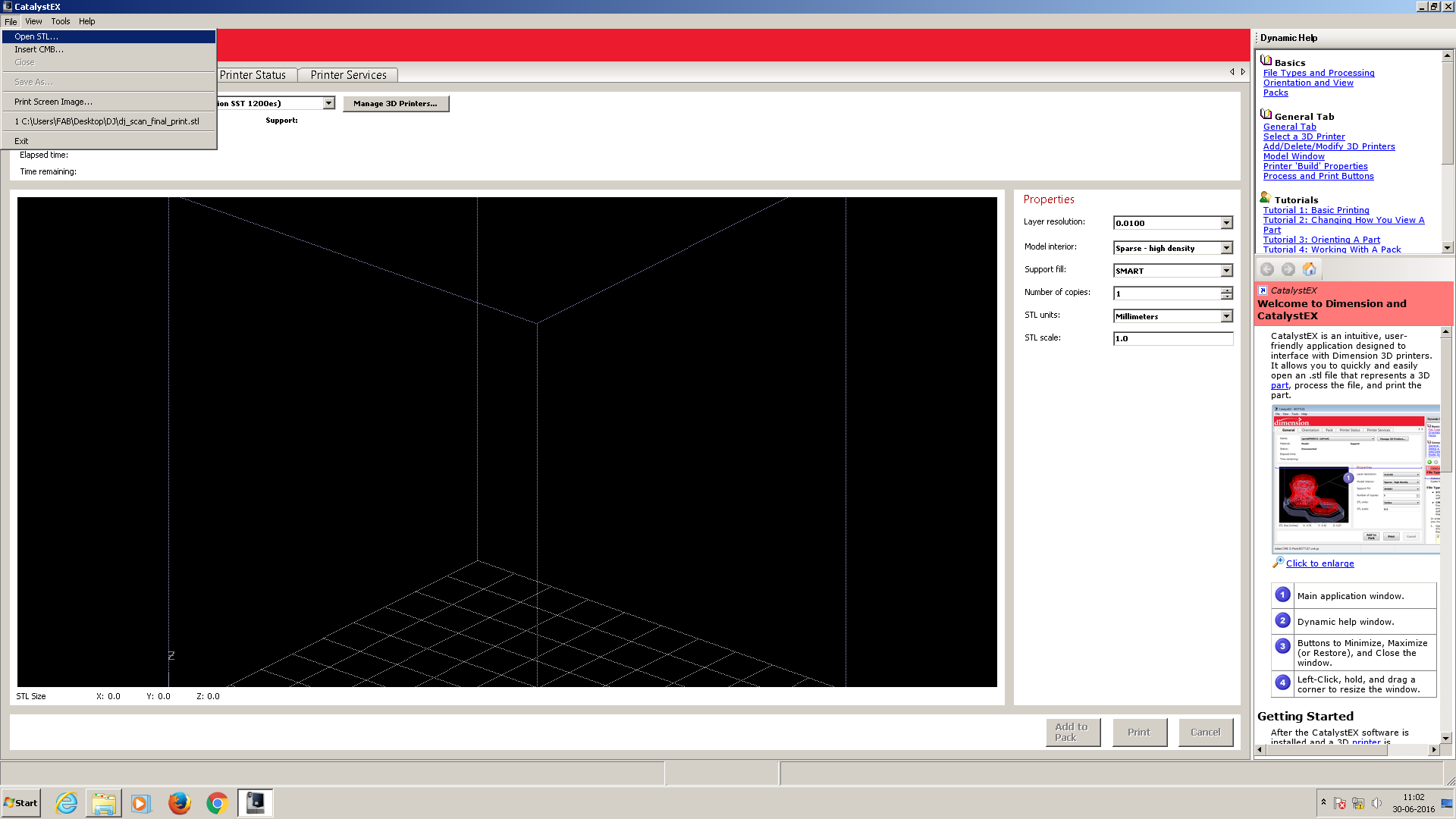Show hidden system tray icons
This screenshot has height=819, width=1456.
point(1323,802)
